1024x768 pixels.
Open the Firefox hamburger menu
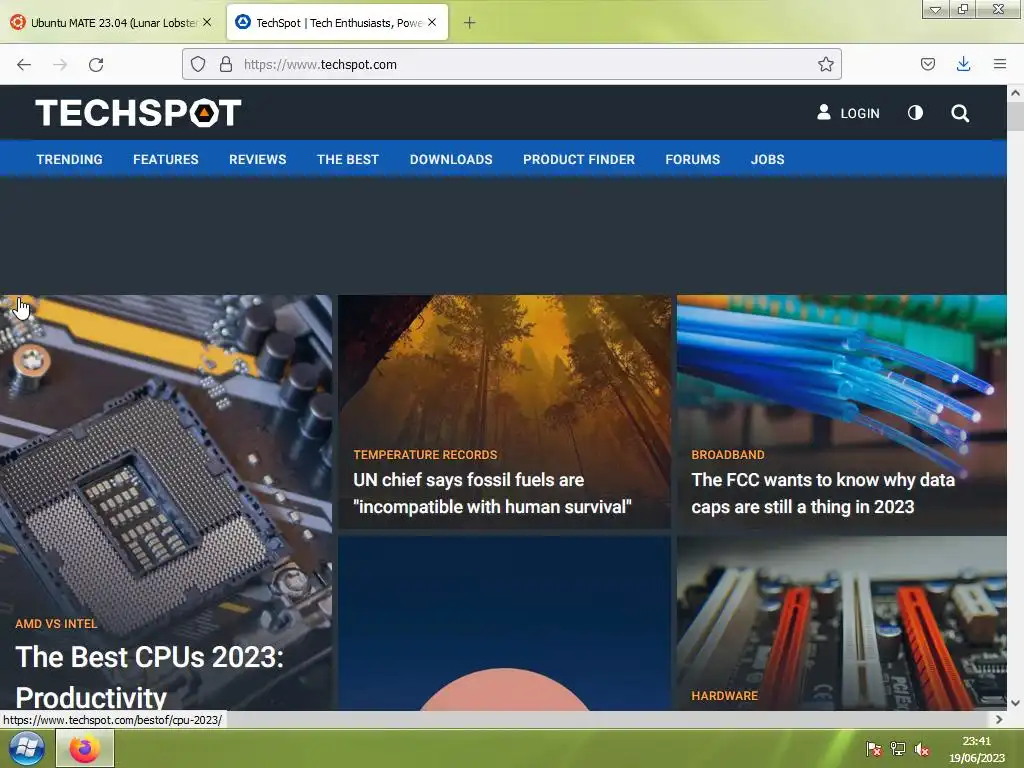point(1000,64)
